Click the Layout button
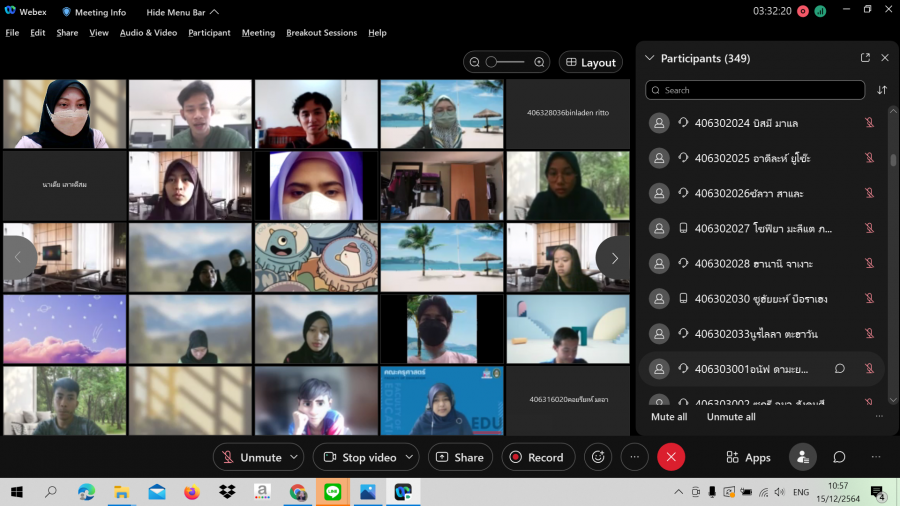900x506 pixels. coord(590,62)
